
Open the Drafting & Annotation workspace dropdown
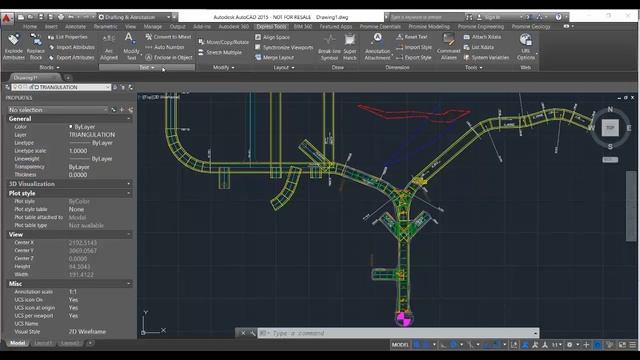(x=134, y=17)
